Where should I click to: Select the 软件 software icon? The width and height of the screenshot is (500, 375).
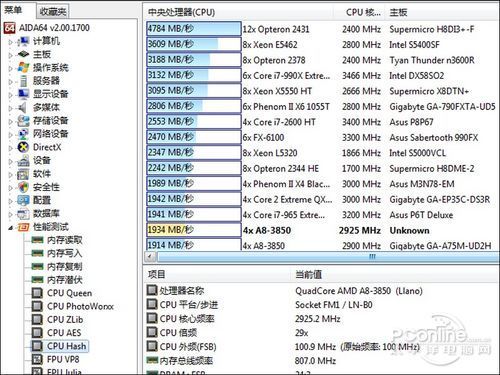click(23, 174)
